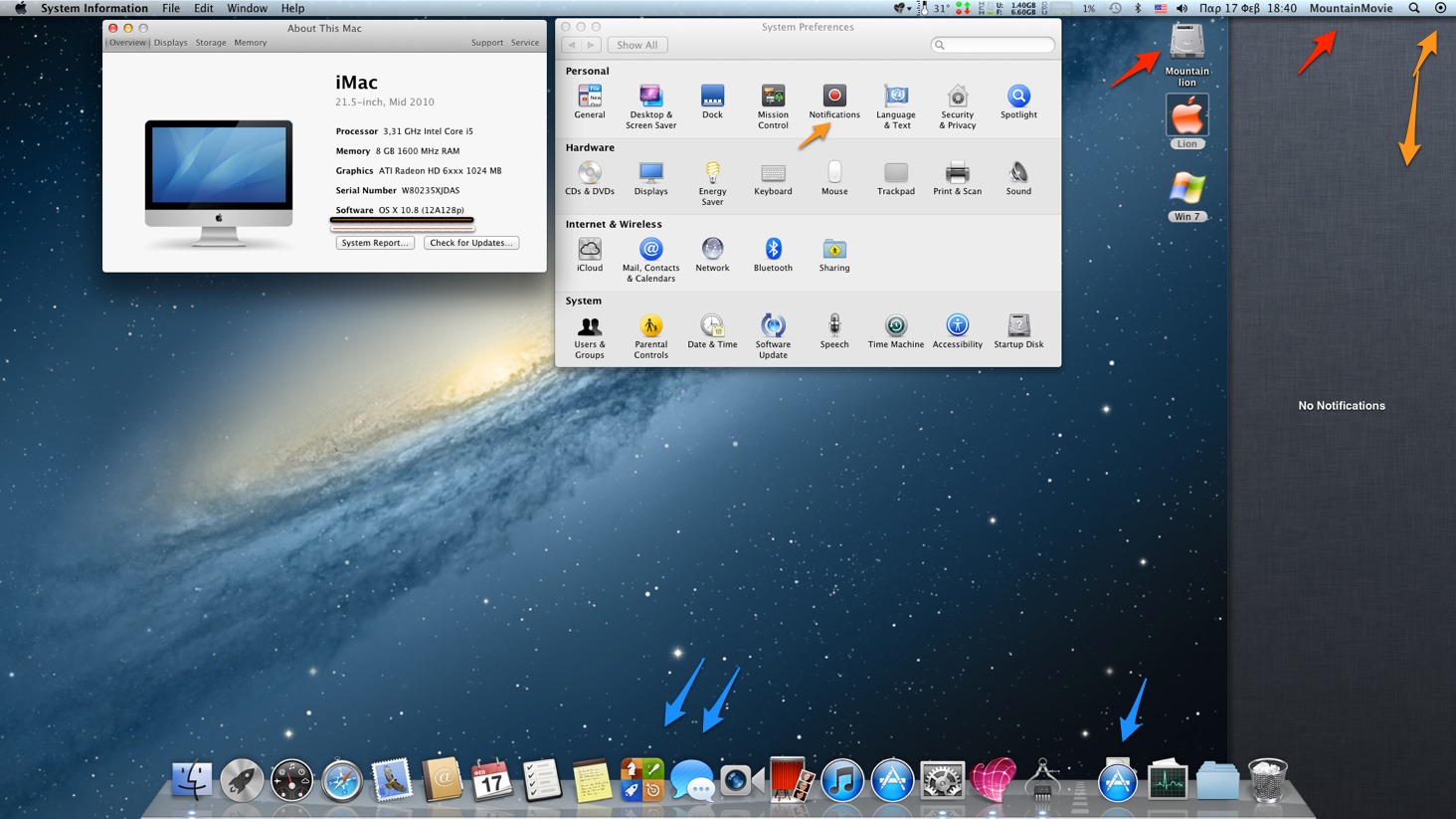Open volume control in menu bar
This screenshot has height=819, width=1456.
[1182, 8]
